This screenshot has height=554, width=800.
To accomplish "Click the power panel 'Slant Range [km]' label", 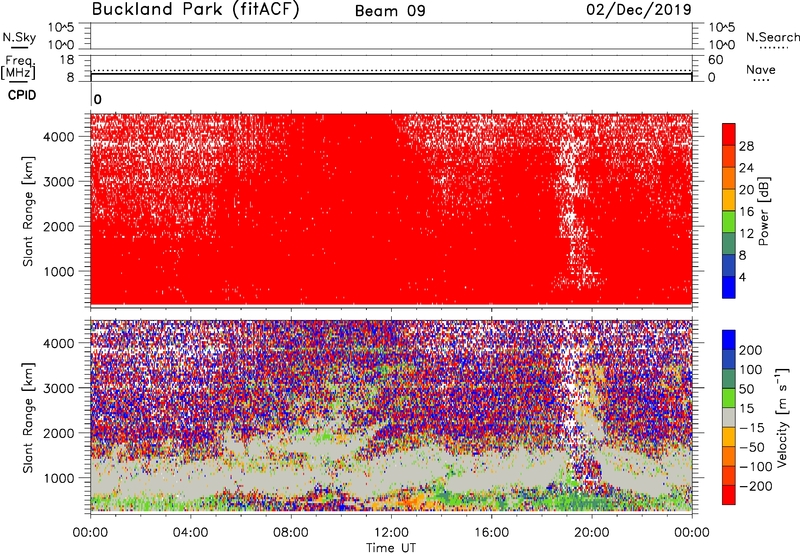I will pyautogui.click(x=28, y=211).
